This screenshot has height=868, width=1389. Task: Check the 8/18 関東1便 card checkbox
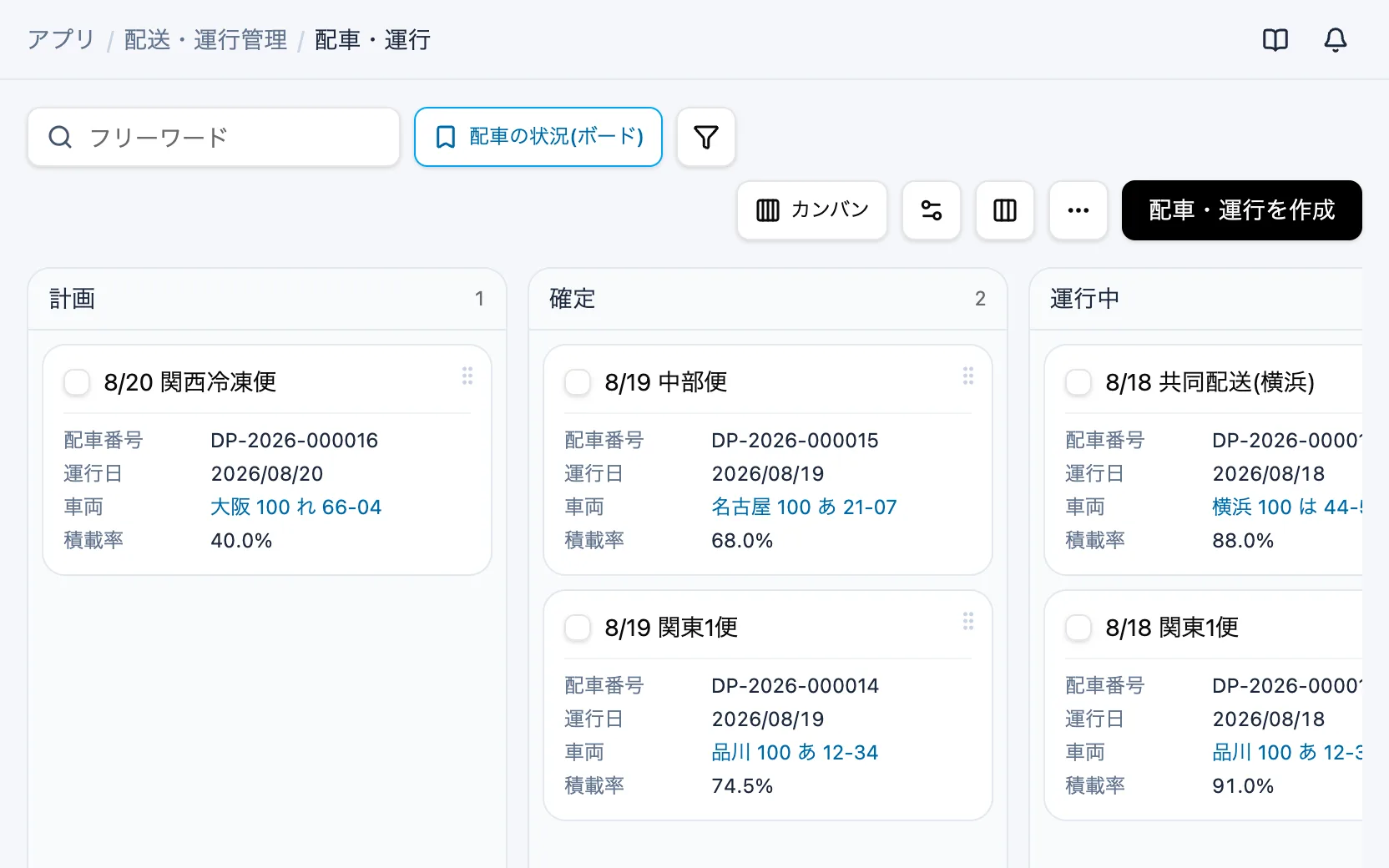pyautogui.click(x=1078, y=628)
